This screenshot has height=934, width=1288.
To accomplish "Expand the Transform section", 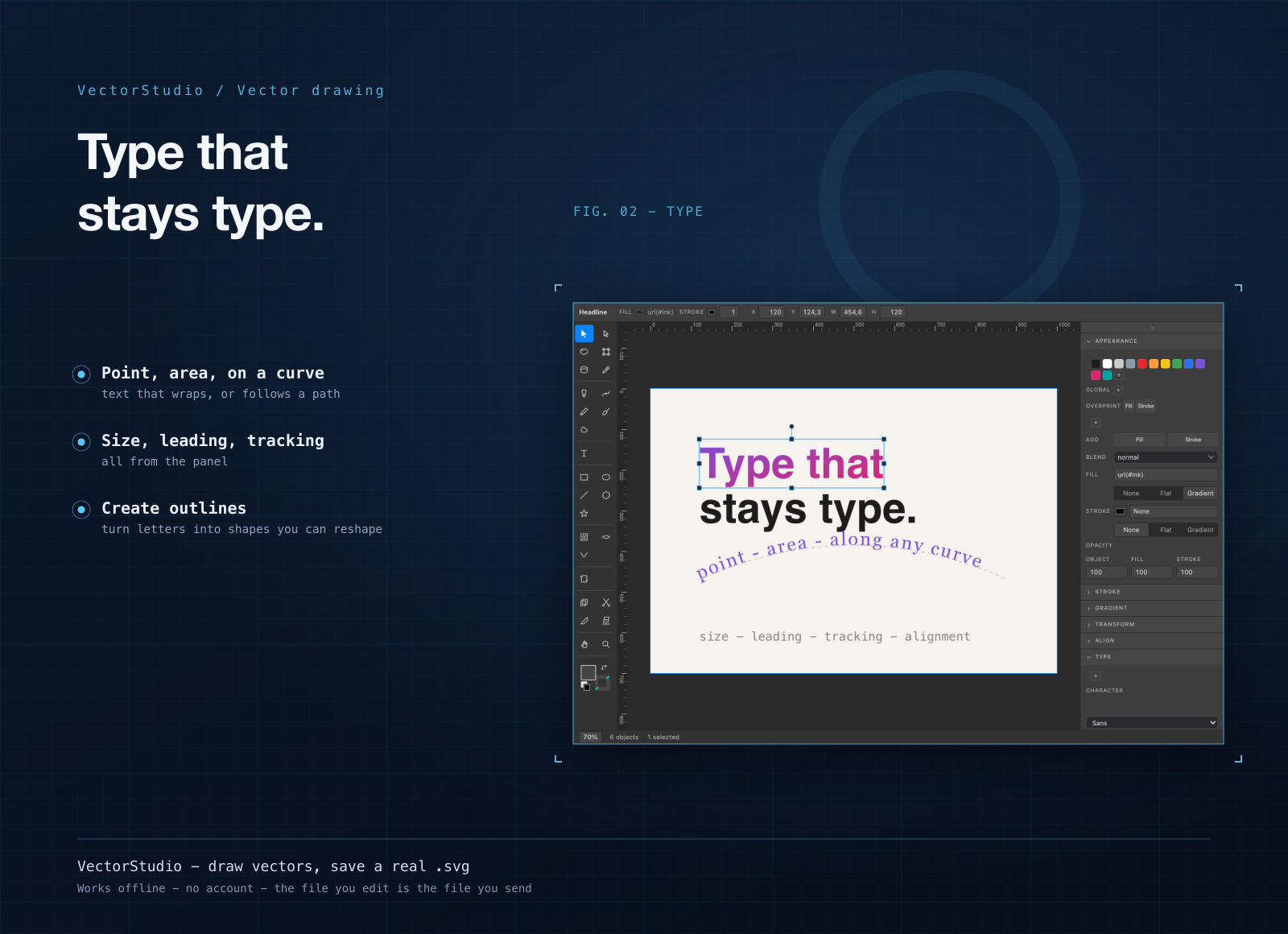I will pyautogui.click(x=1152, y=624).
